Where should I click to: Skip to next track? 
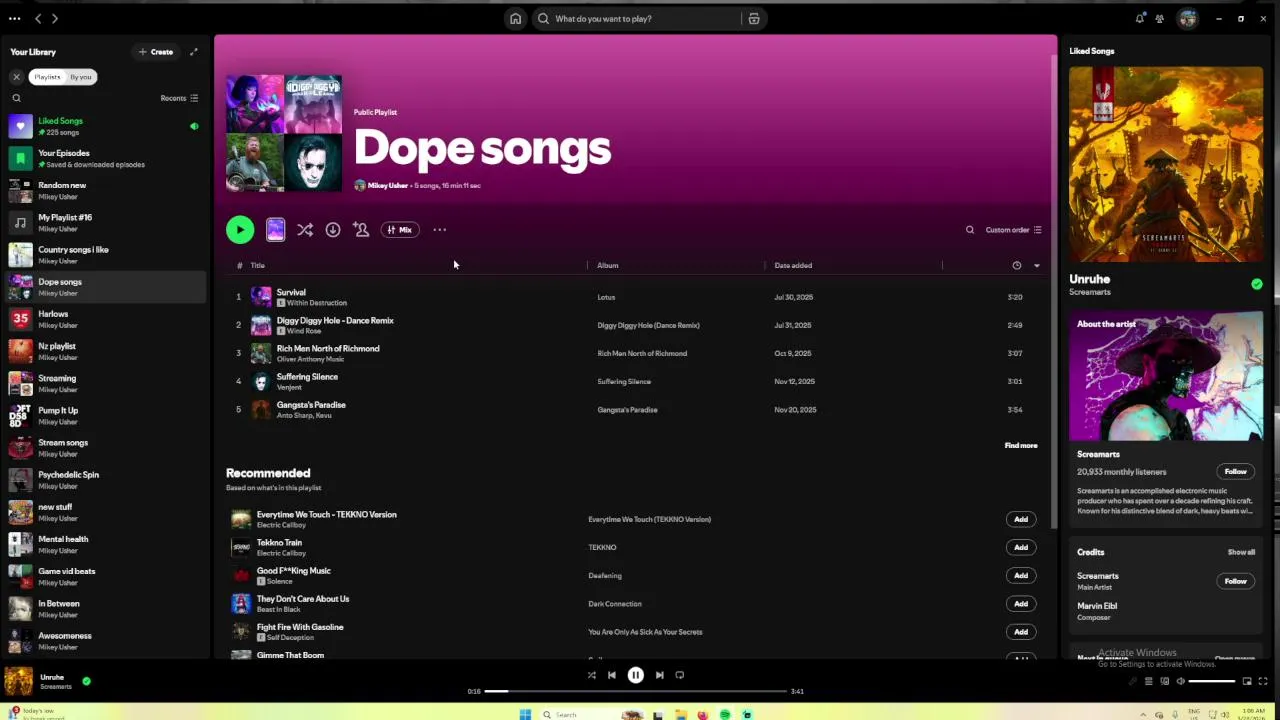click(x=659, y=675)
